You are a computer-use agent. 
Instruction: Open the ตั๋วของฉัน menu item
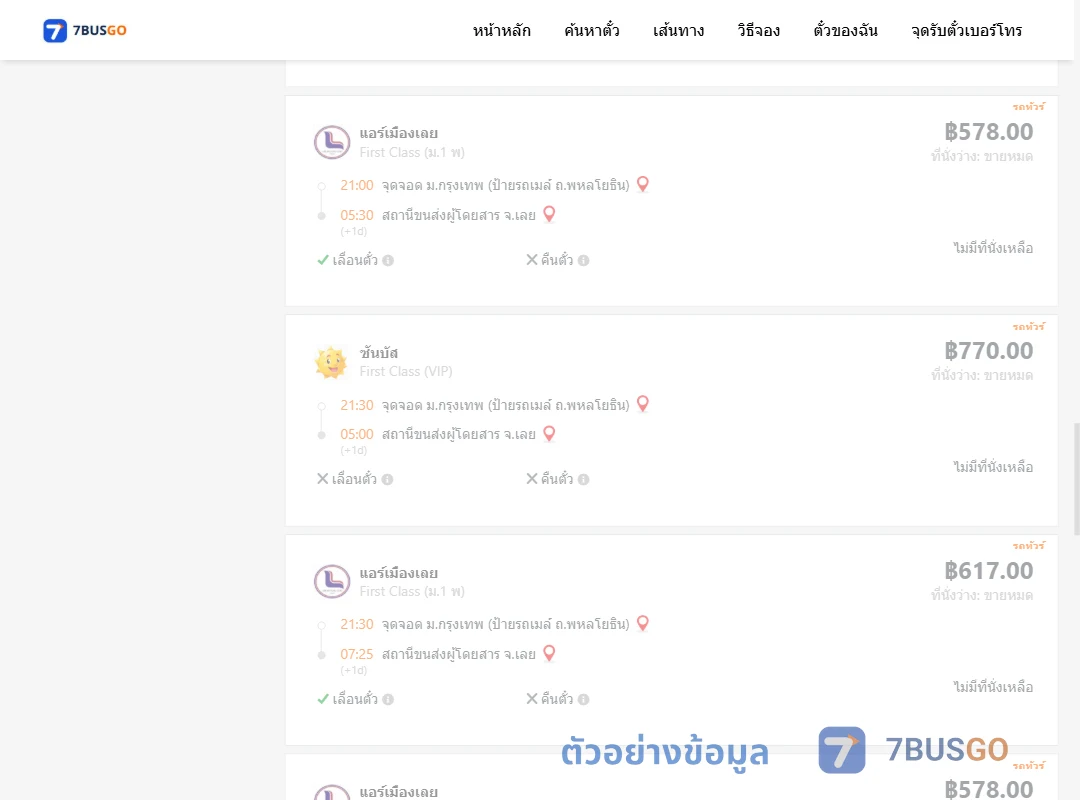coord(845,30)
